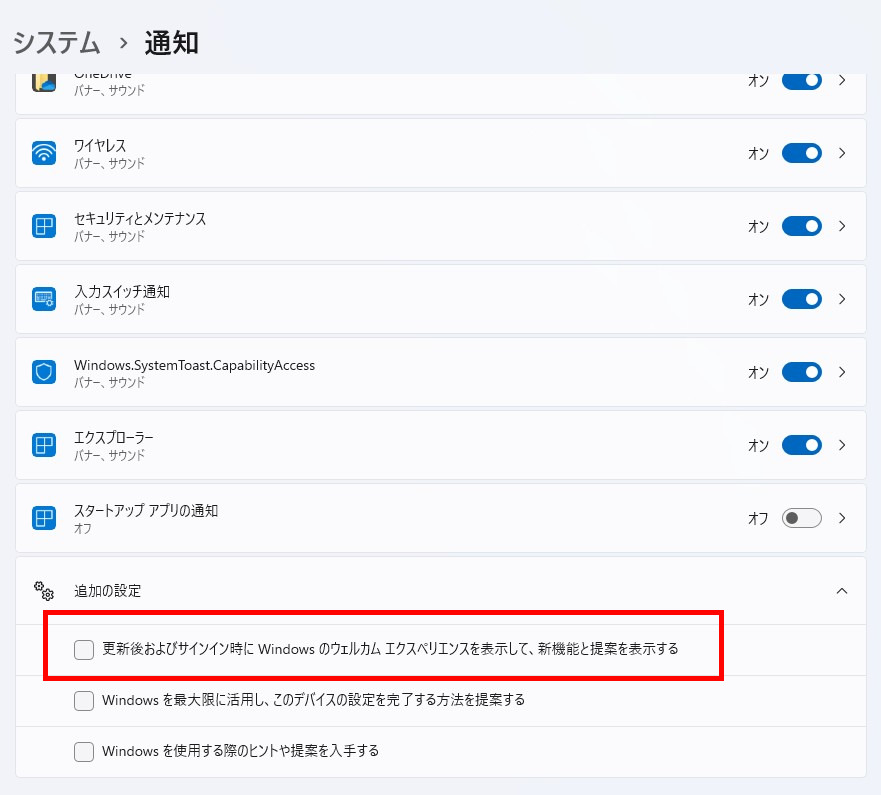Turn off the エクスプローラー notifications toggle
This screenshot has width=881, height=795.
802,445
